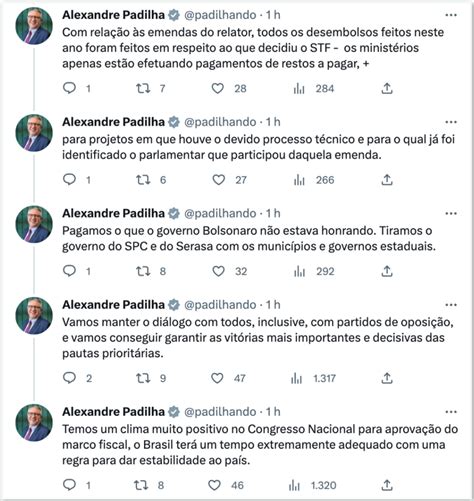Open views count 266 on second tweet
Viewport: 474px width, 501px height.
click(x=314, y=180)
